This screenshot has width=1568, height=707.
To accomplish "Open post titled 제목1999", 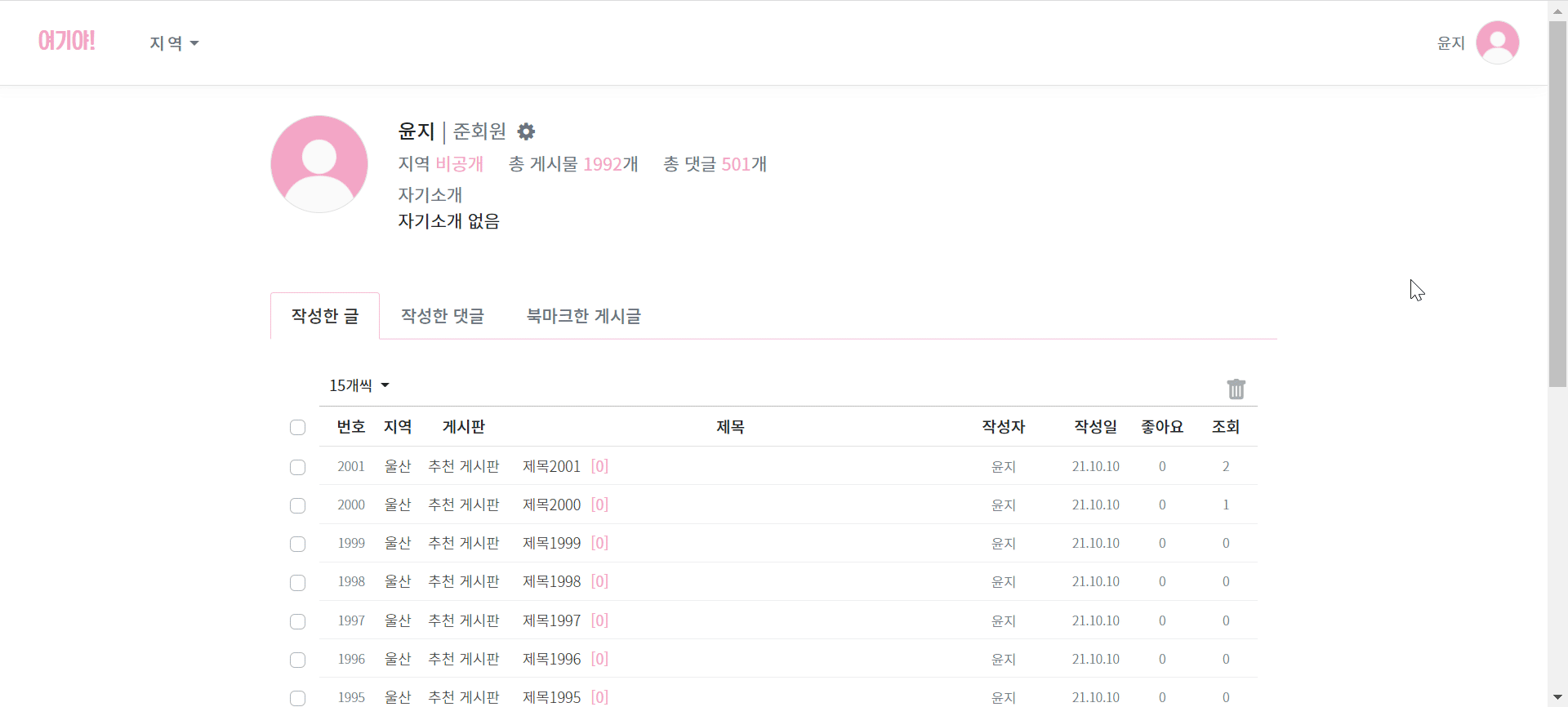I will (x=552, y=543).
